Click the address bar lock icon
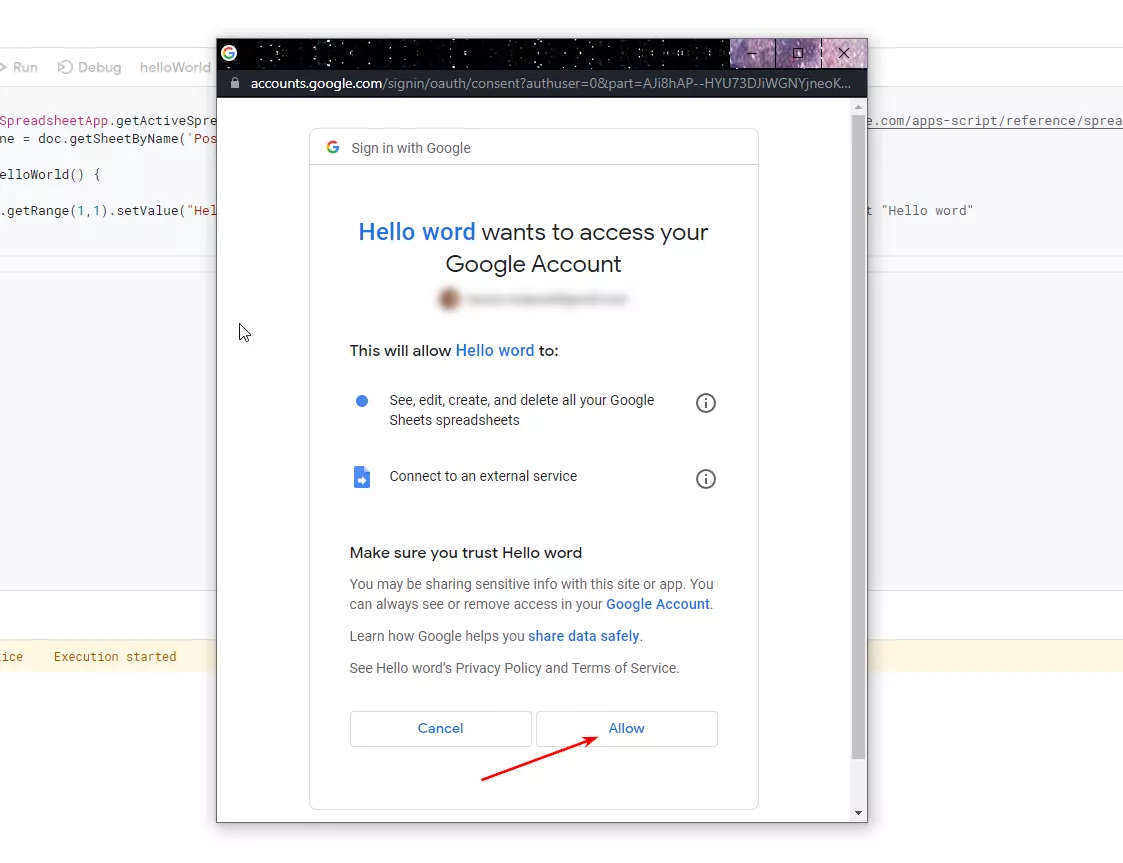Viewport: 1123px width, 863px height. click(234, 83)
